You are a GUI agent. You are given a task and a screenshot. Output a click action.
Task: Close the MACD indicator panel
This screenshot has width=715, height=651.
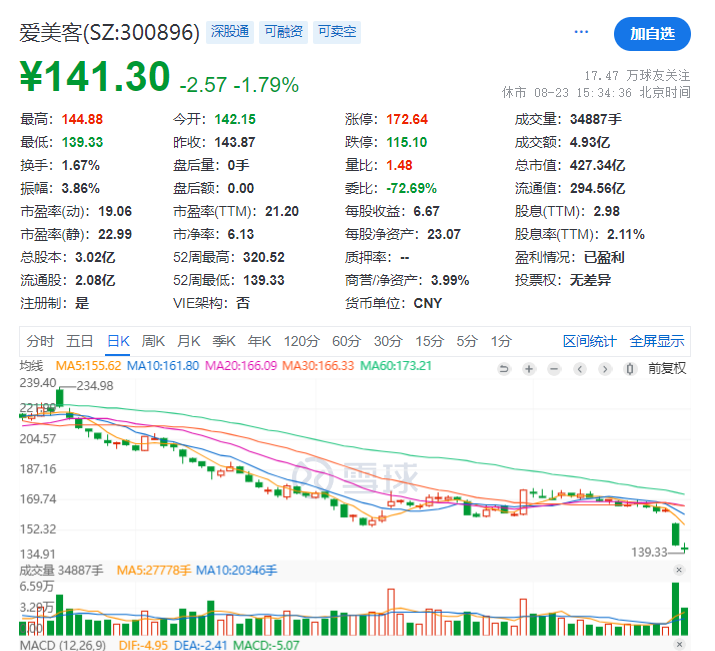pos(679,645)
